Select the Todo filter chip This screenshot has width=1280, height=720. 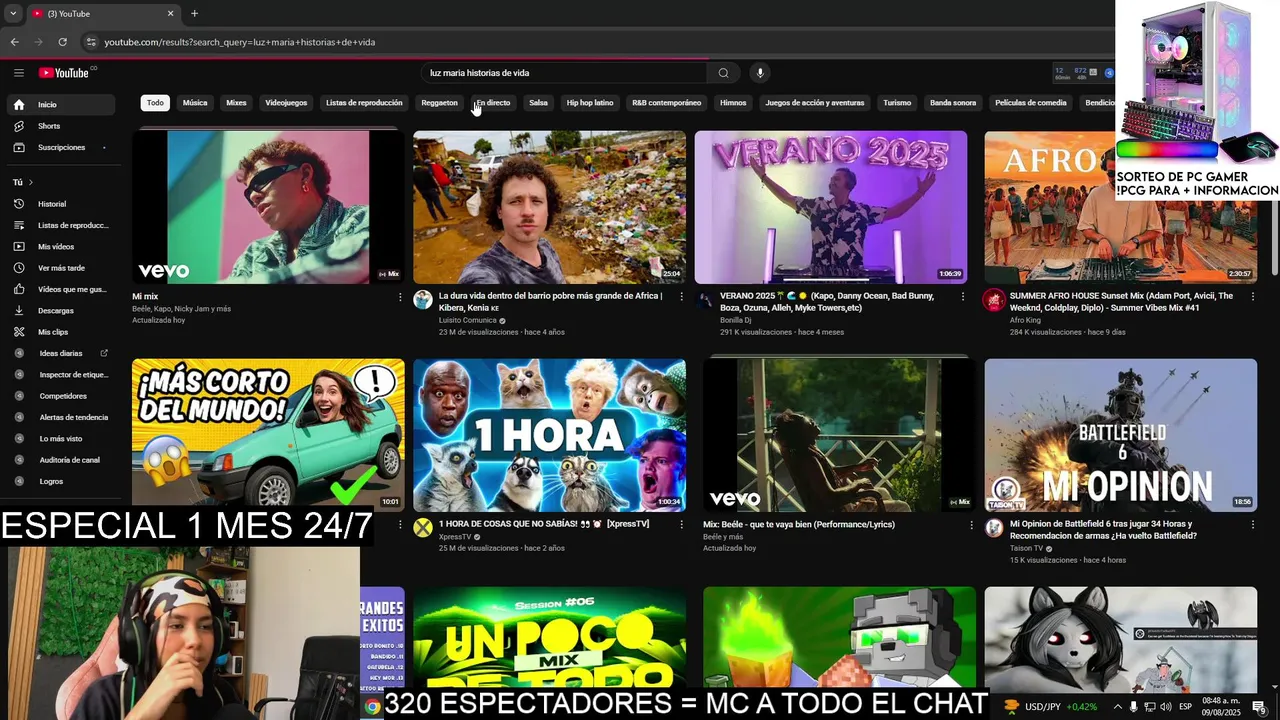point(155,103)
